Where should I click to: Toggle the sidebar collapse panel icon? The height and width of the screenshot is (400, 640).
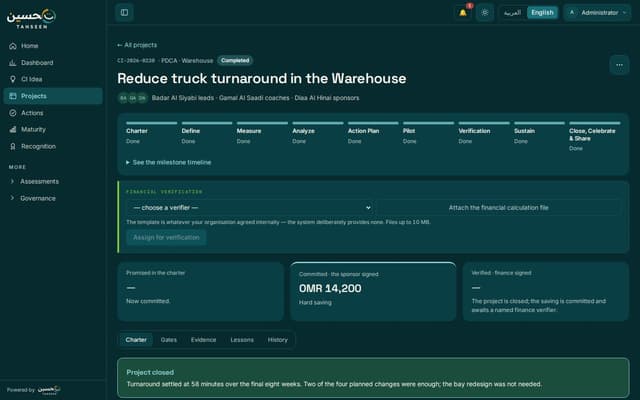124,13
